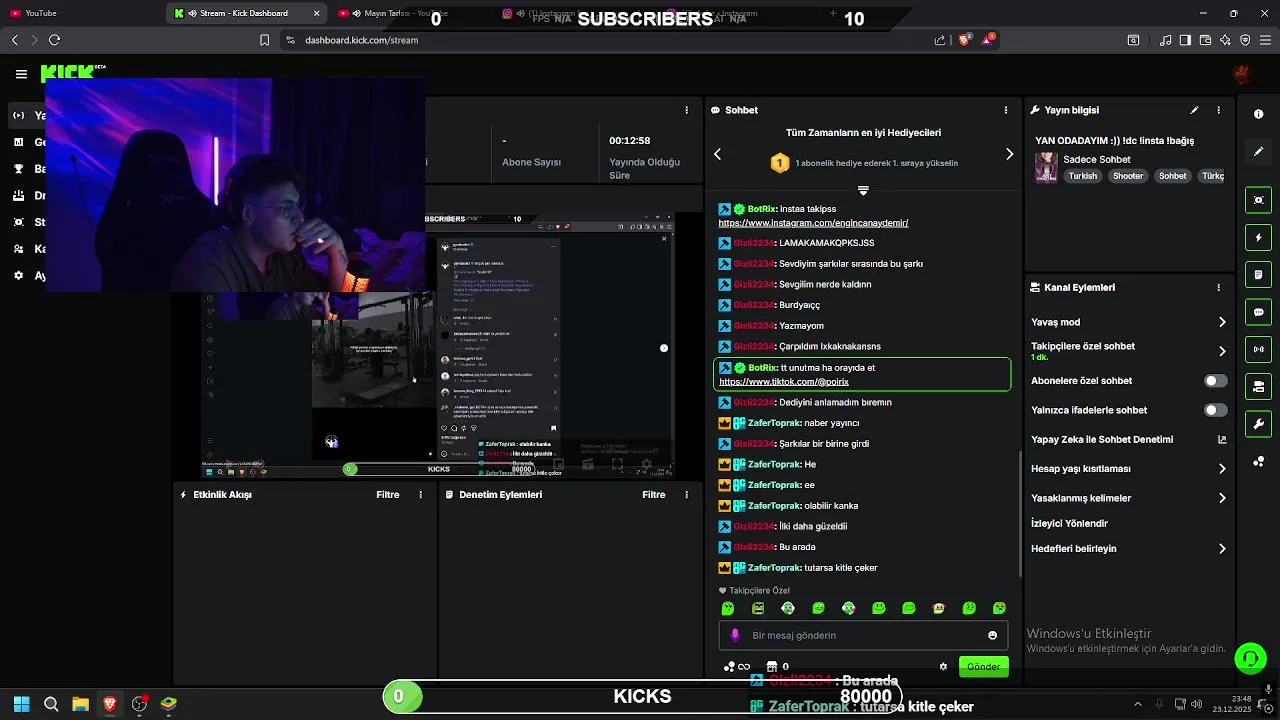The image size is (1280, 720).
Task: Open the wrench tools sidebar icon
Action: coord(1259,424)
